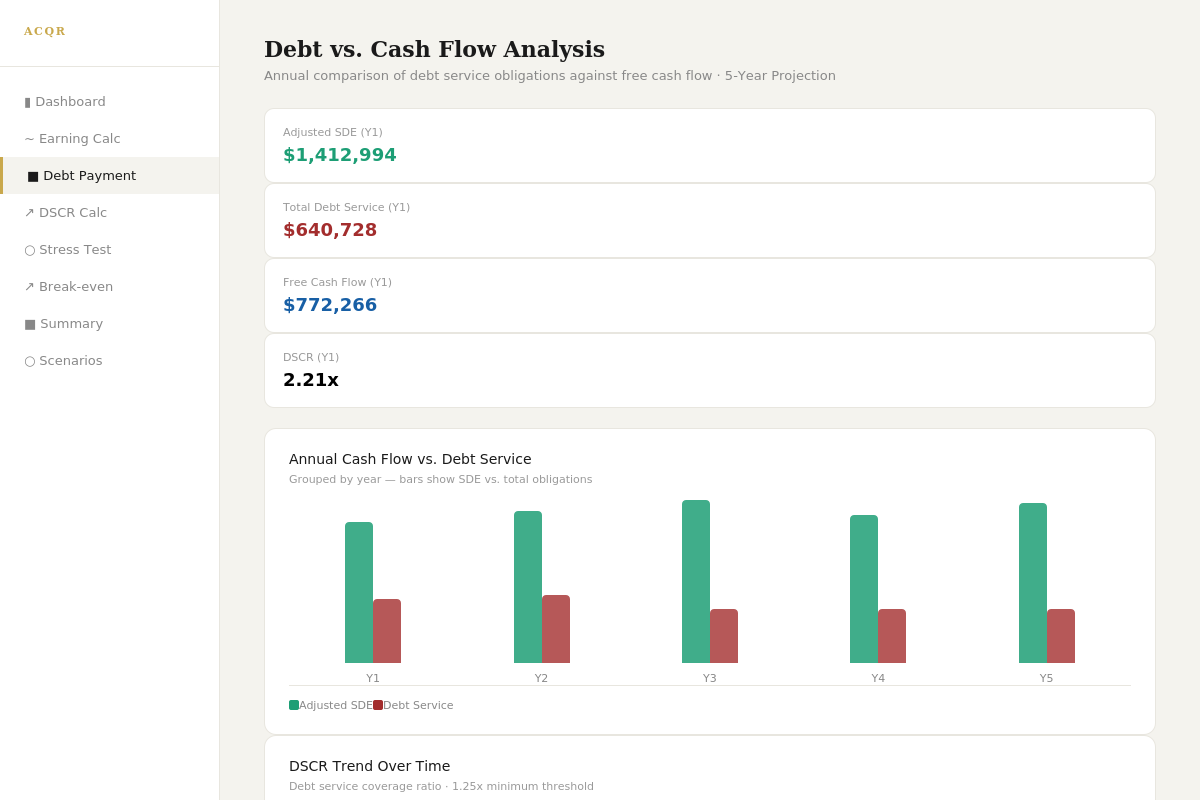Click the Y4 green SDE bar
Screen dimensions: 1200x800
tap(864, 589)
